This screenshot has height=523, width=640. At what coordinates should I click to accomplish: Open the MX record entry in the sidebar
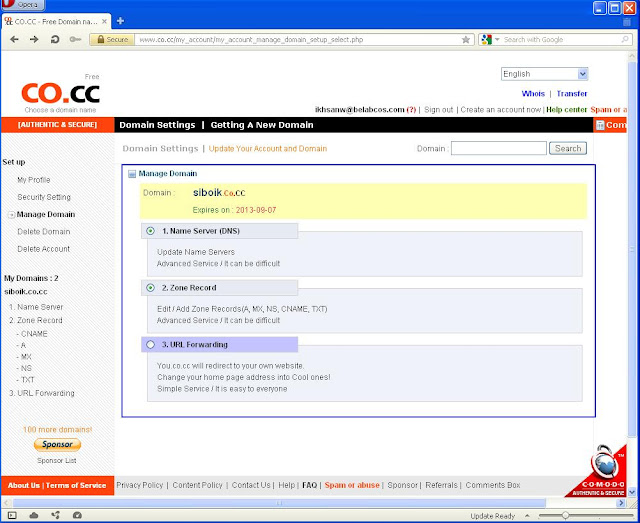(24, 357)
